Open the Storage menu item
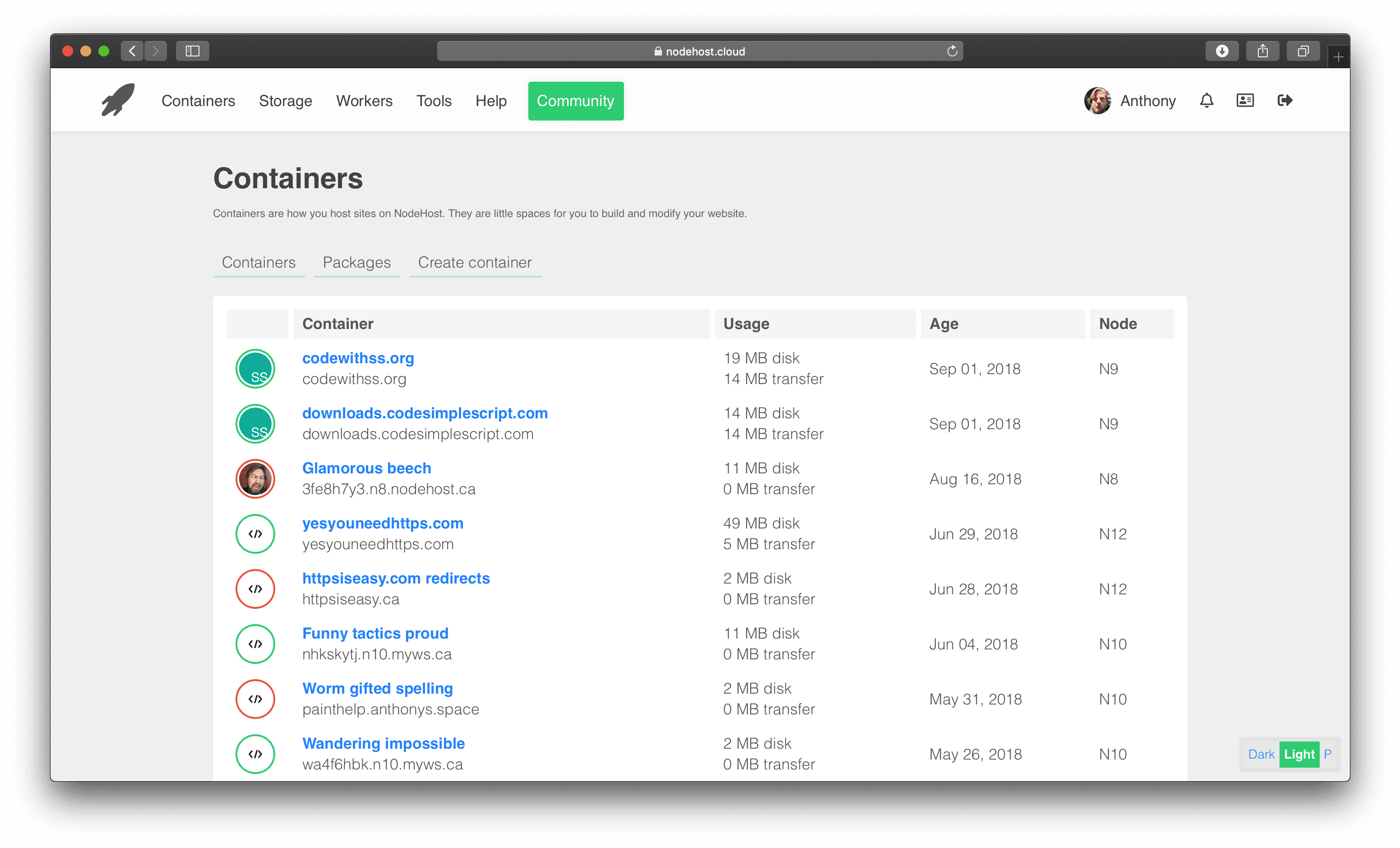The height and width of the screenshot is (848, 1400). (285, 101)
